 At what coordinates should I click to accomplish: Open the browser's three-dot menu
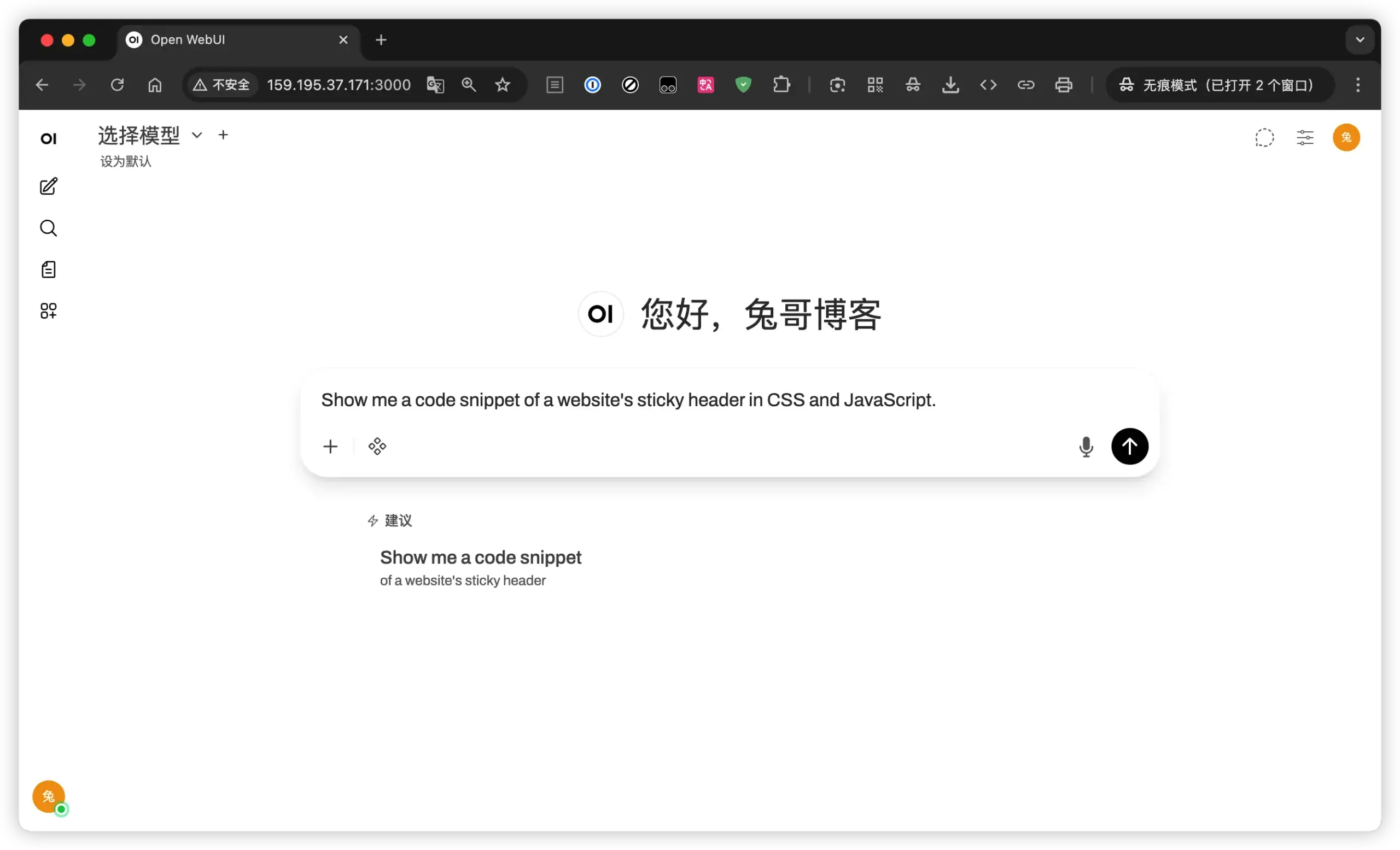(x=1357, y=85)
